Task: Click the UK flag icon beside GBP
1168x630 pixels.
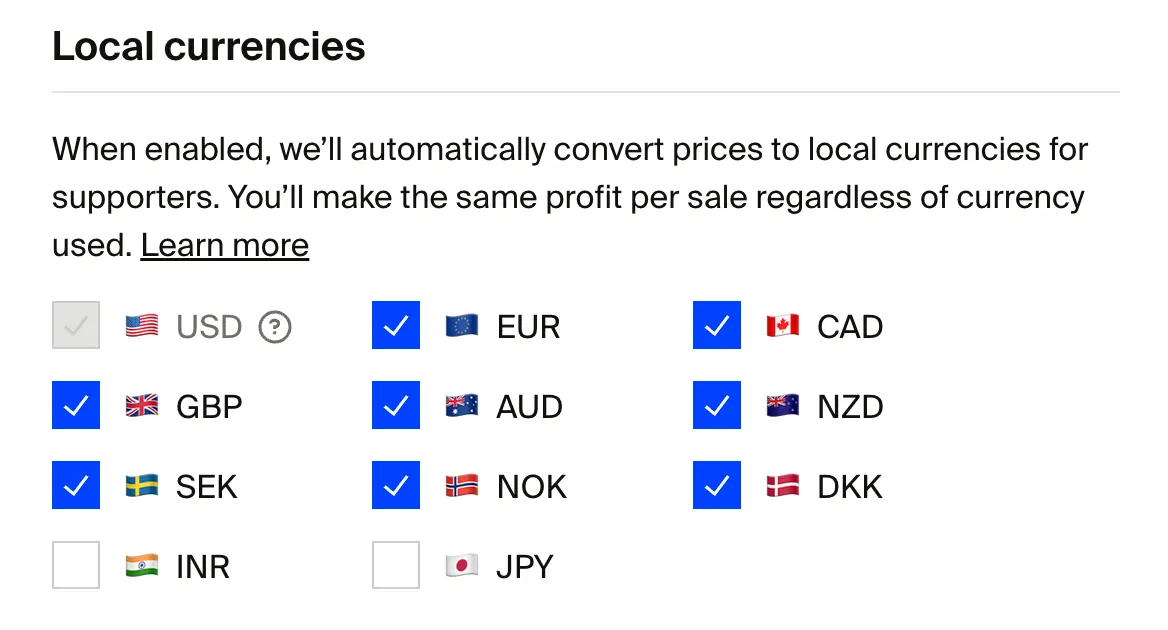Action: (140, 405)
